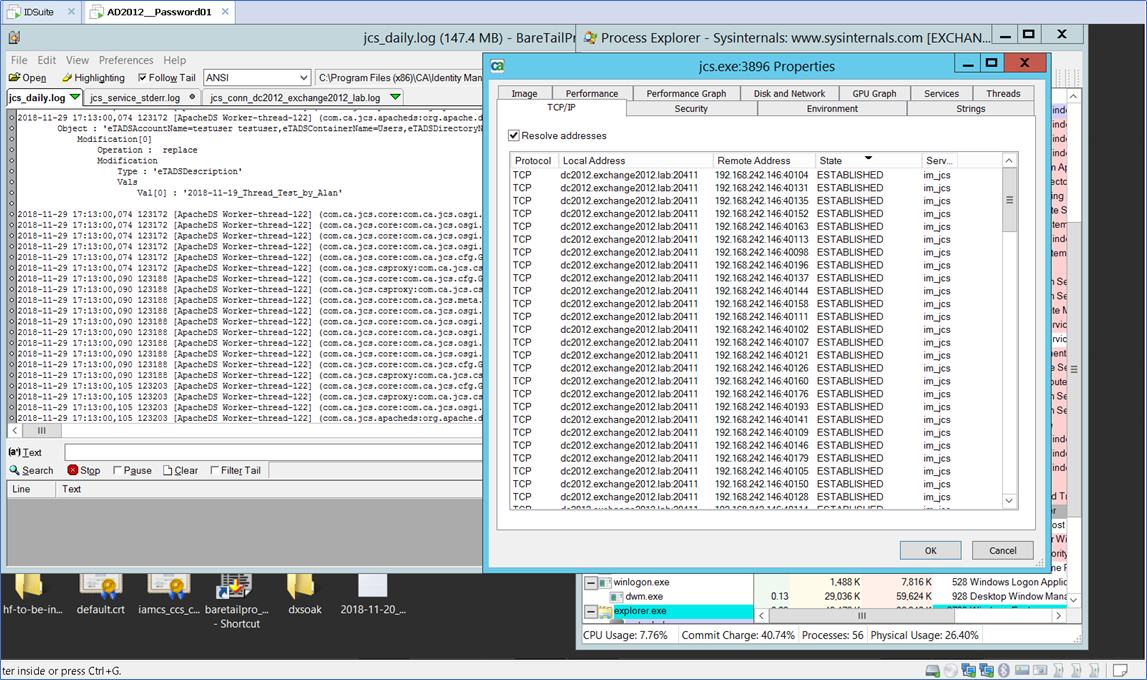Toggle the Follow Tail checkbox
Image resolution: width=1147 pixels, height=680 pixels.
point(142,78)
